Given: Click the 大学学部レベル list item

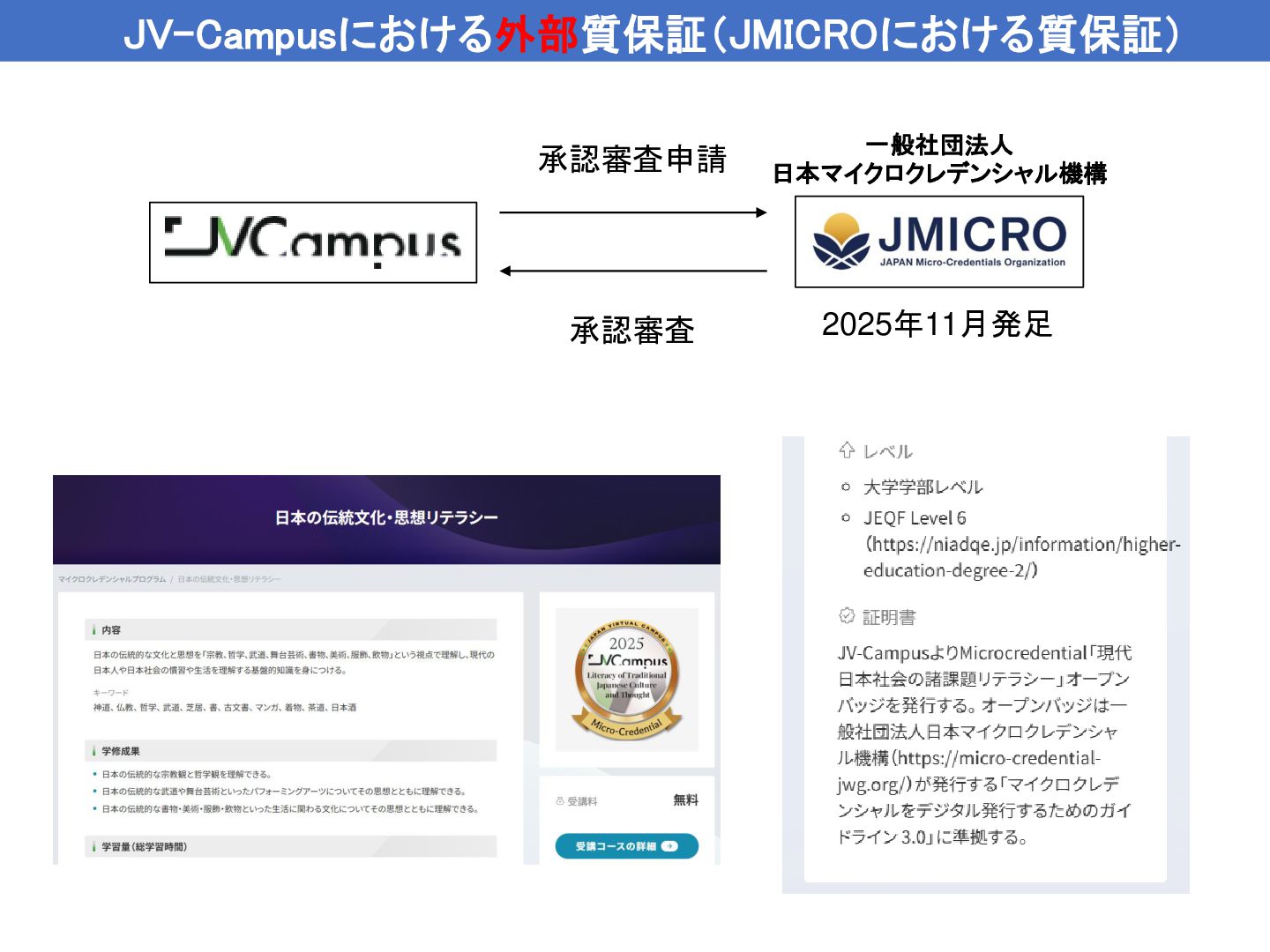Looking at the screenshot, I should [923, 487].
